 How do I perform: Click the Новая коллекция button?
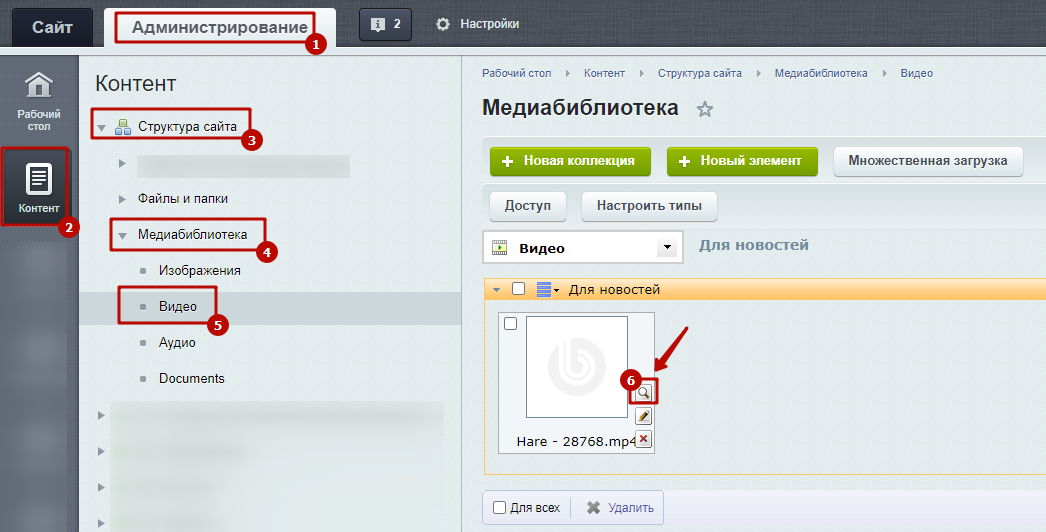pyautogui.click(x=569, y=161)
